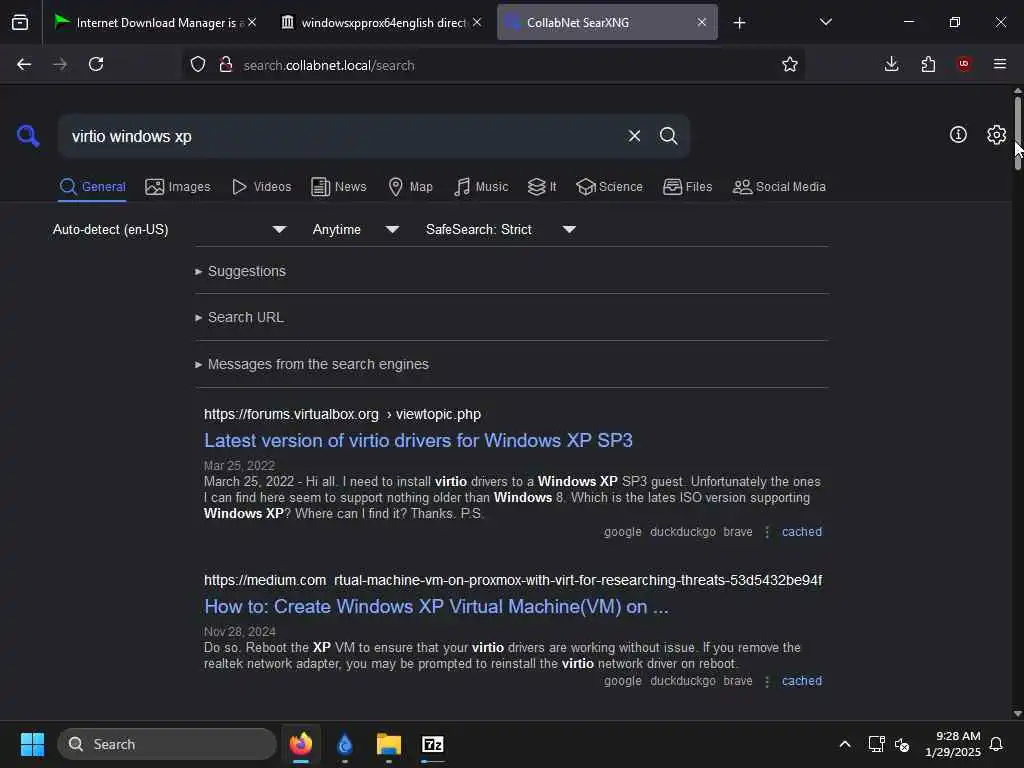
Task: Close the windowsxpprox64english tab
Action: pyautogui.click(x=477, y=22)
